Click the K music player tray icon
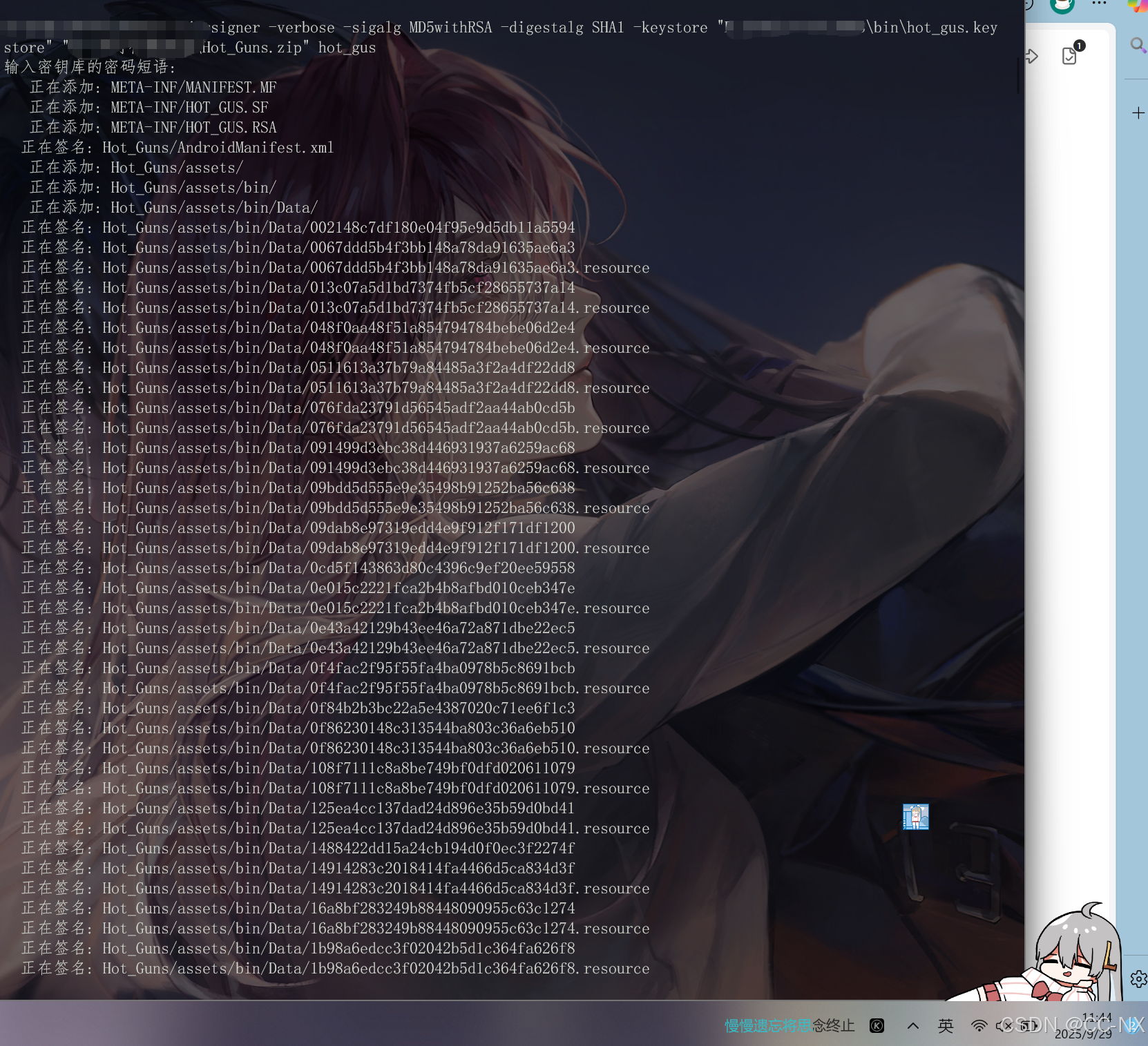The image size is (1148, 1046). pyautogui.click(x=877, y=1026)
